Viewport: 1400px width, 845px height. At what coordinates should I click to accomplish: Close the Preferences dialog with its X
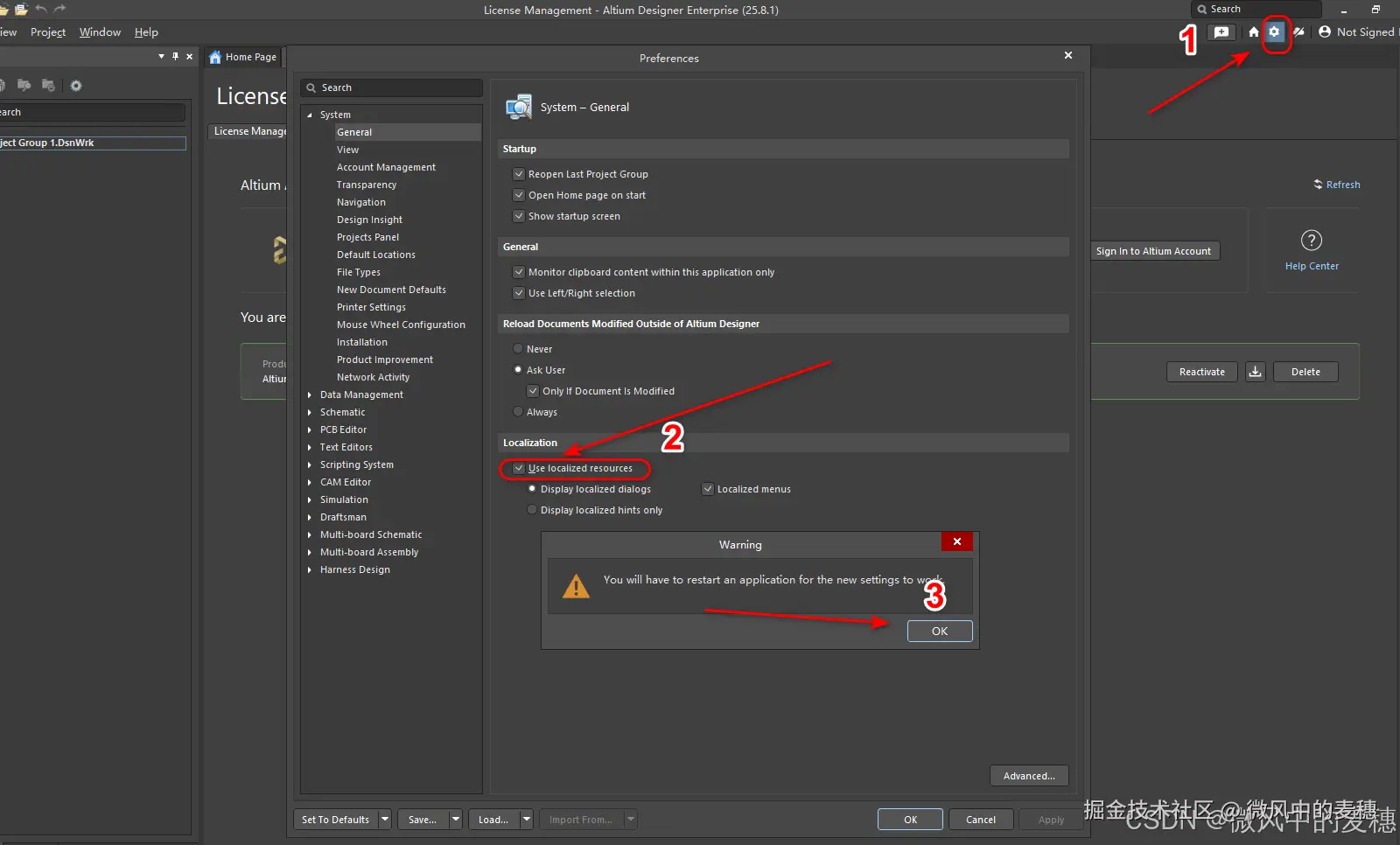(1068, 55)
